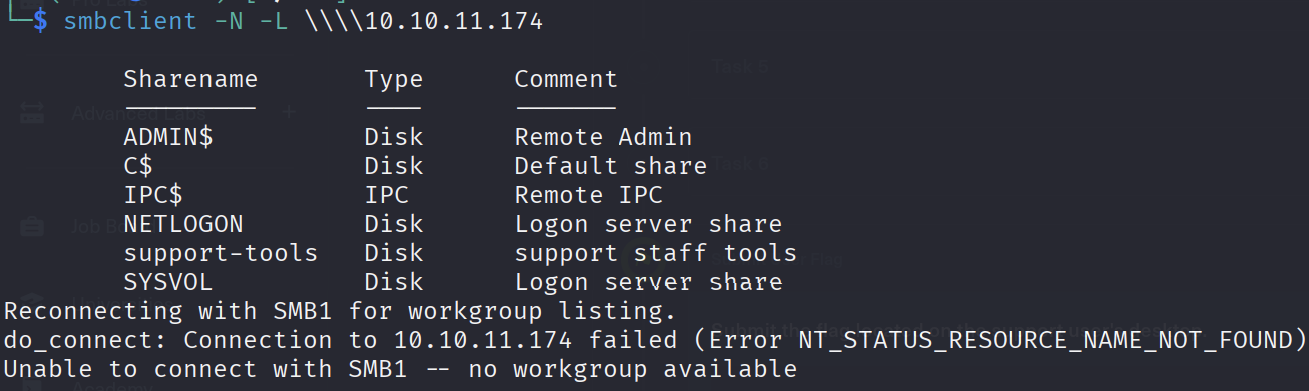
Task: Click the plus icon beside Advanced Labs
Action: pyautogui.click(x=289, y=113)
